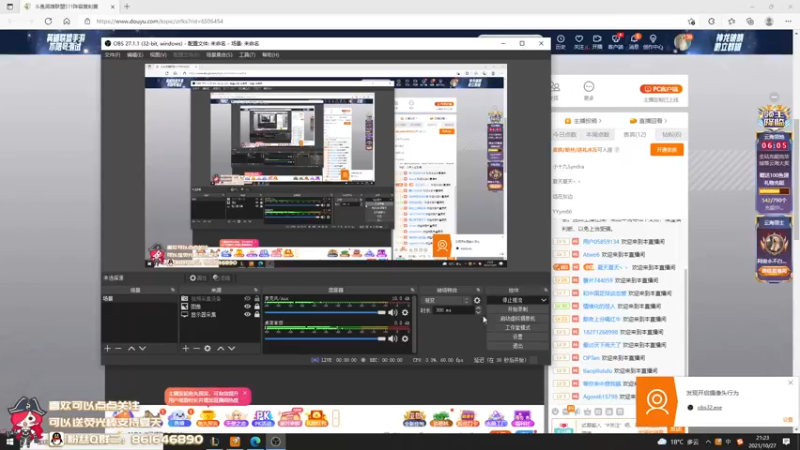Adjust the desktop audio volume slider
The width and height of the screenshot is (800, 450).
tap(325, 338)
